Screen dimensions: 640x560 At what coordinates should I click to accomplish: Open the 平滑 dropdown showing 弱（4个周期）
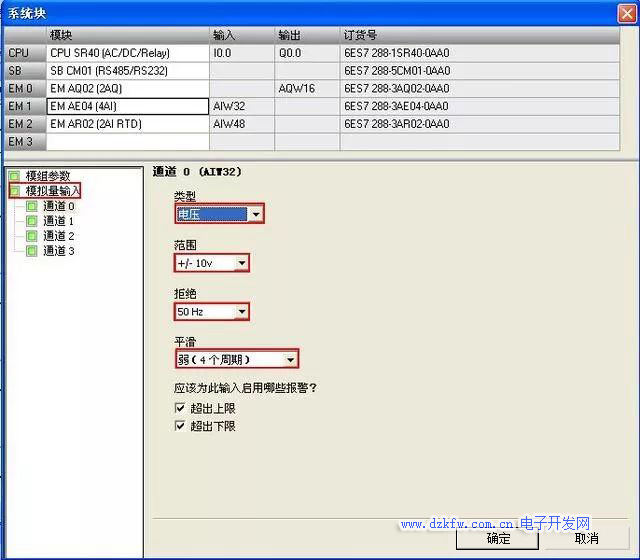(x=290, y=360)
